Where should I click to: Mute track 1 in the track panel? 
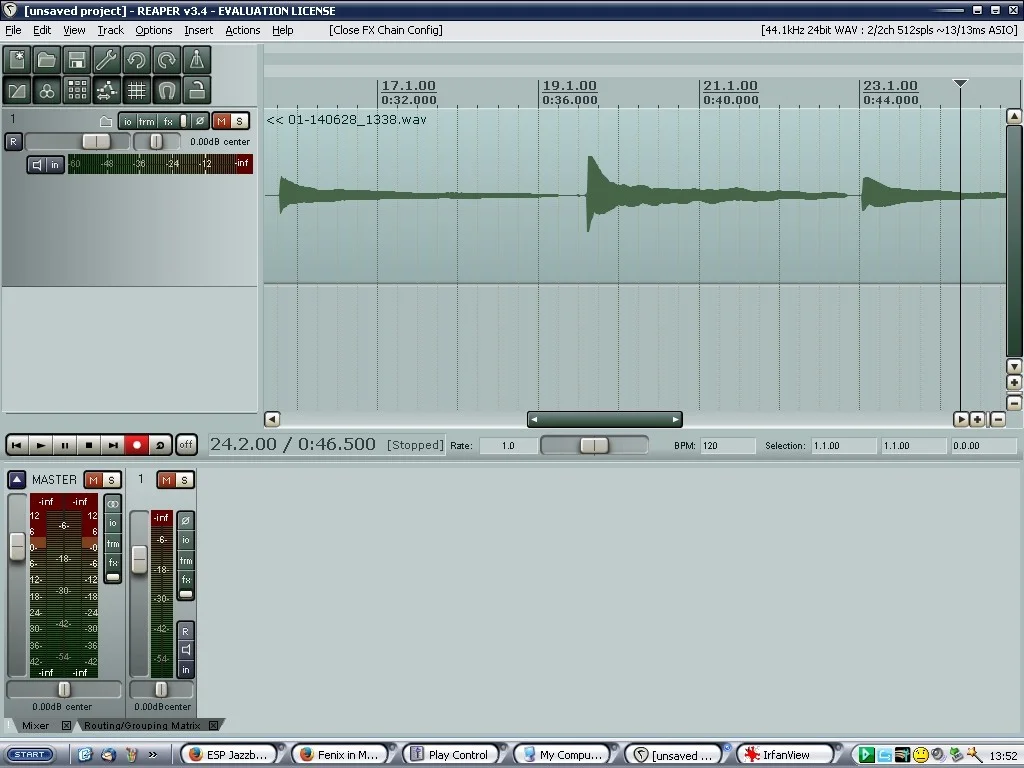pos(222,121)
